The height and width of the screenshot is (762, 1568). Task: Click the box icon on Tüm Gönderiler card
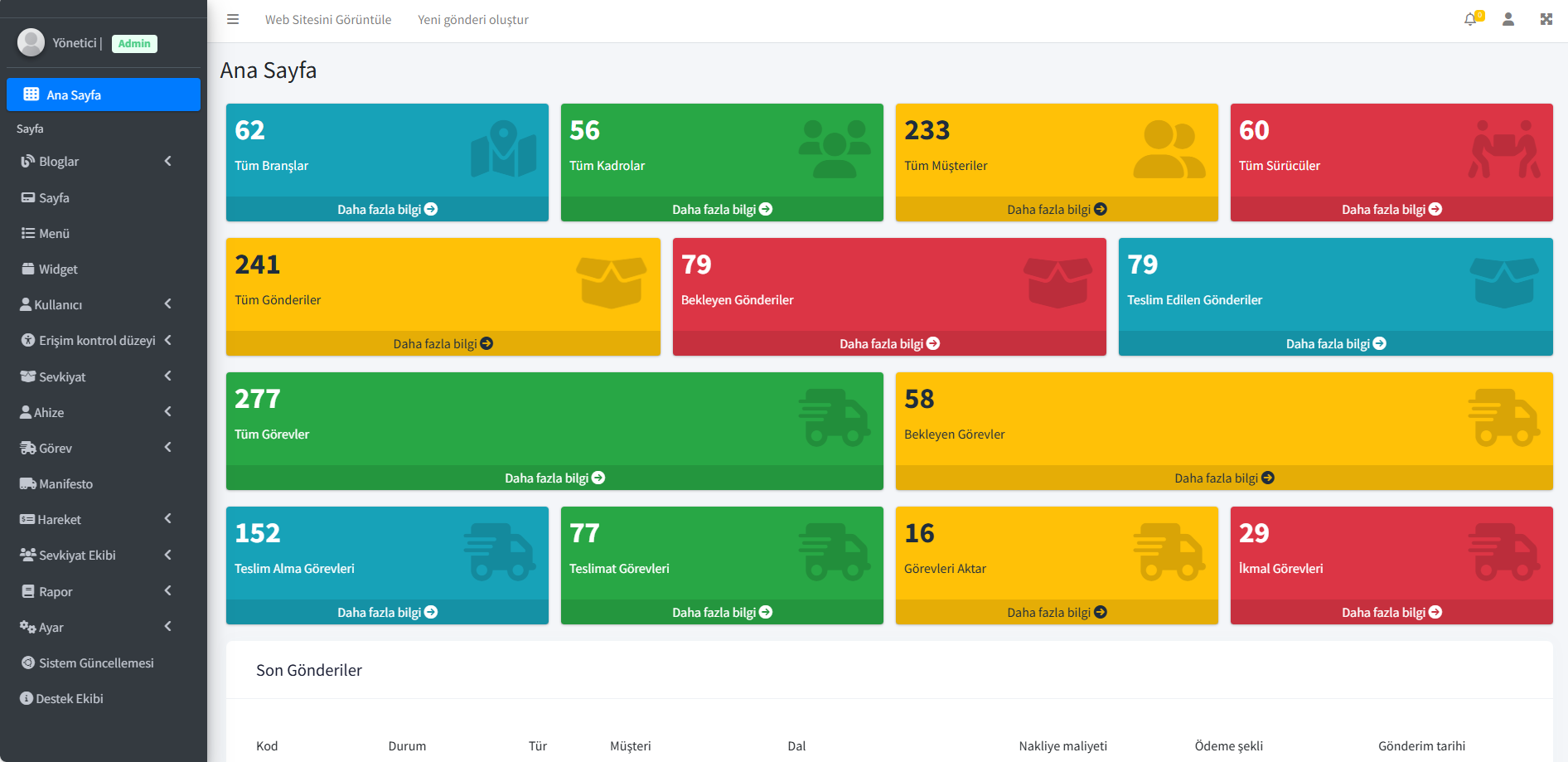coord(611,282)
